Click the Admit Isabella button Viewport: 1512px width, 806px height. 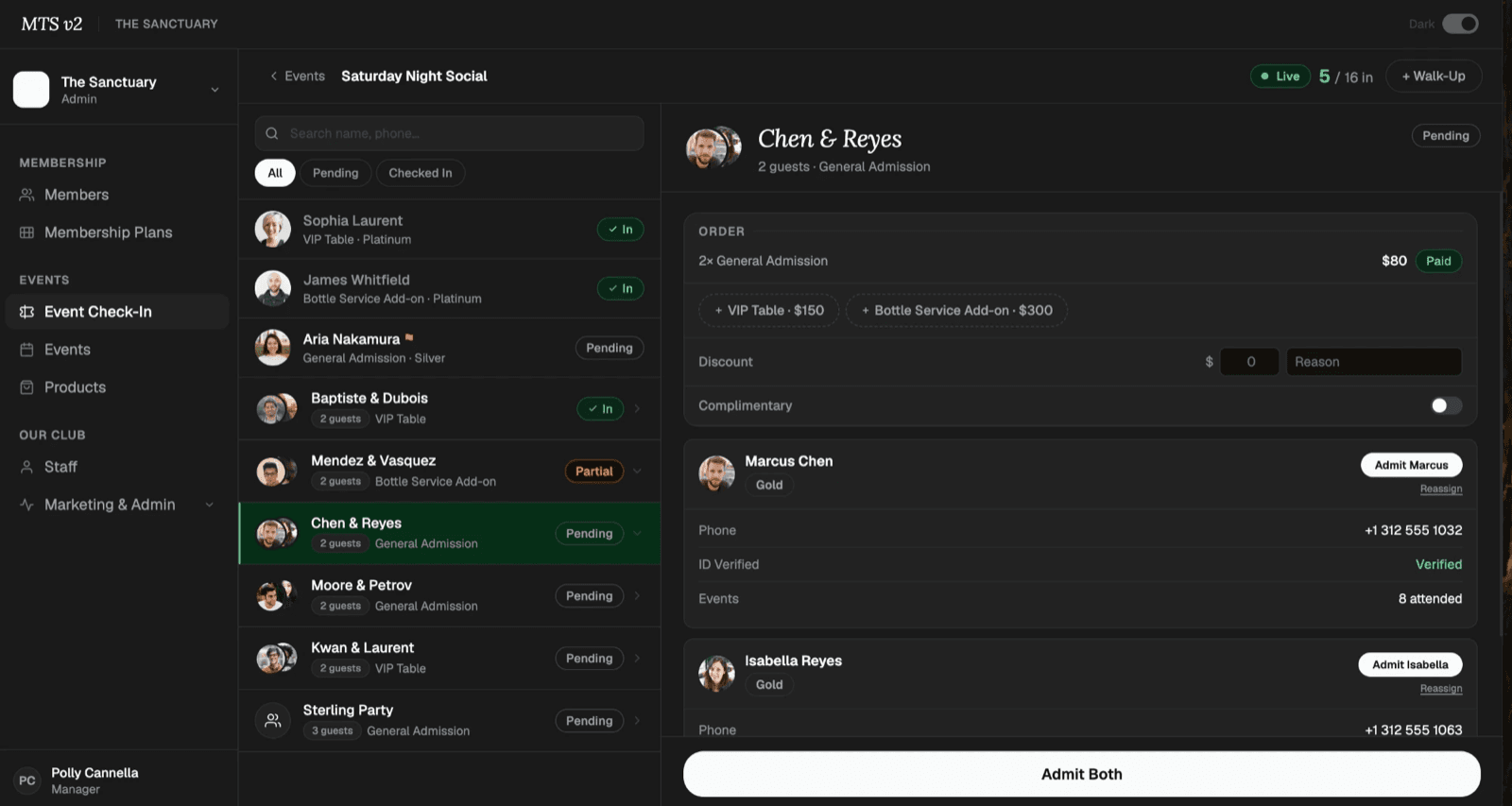coord(1410,664)
